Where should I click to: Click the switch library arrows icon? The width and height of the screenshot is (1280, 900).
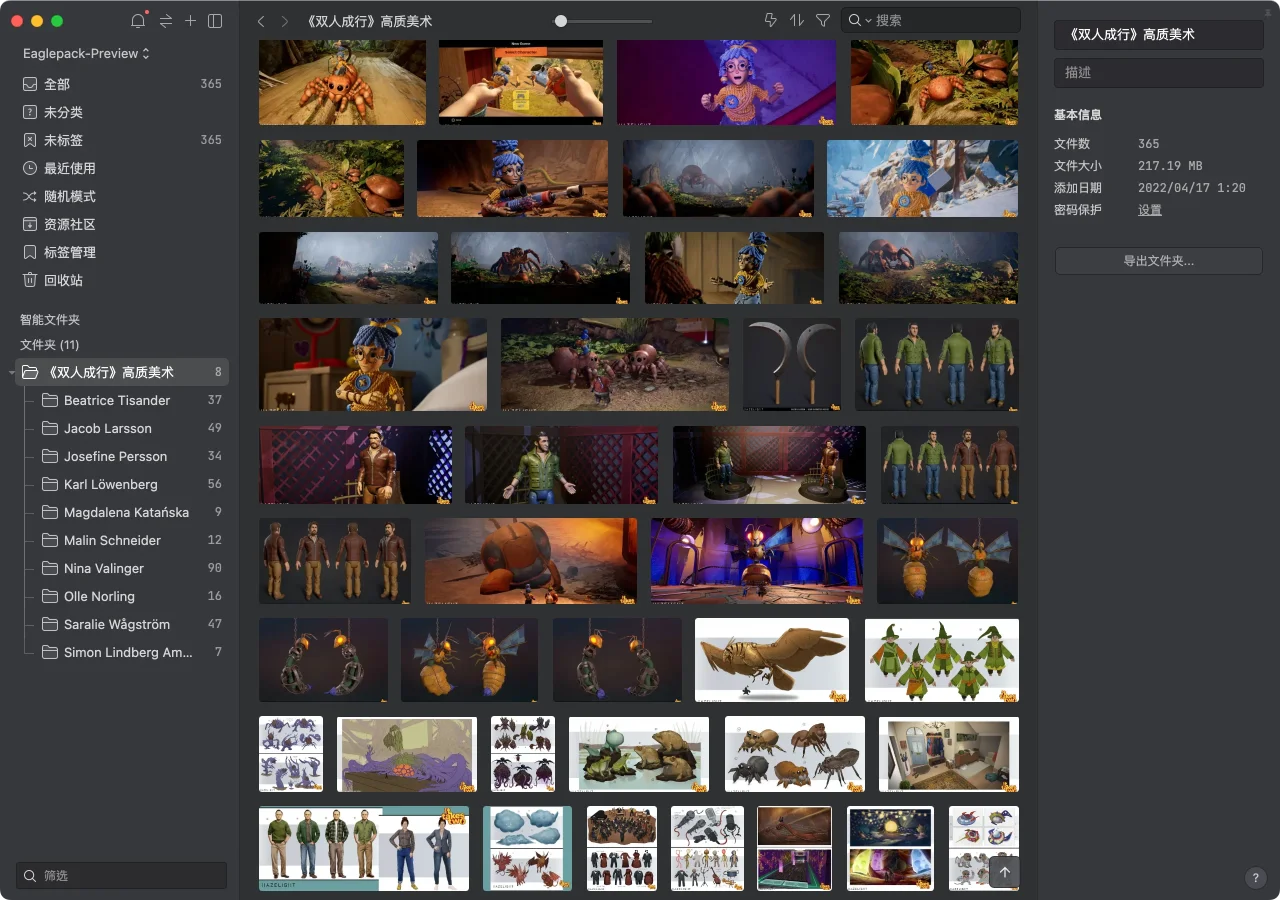[165, 21]
